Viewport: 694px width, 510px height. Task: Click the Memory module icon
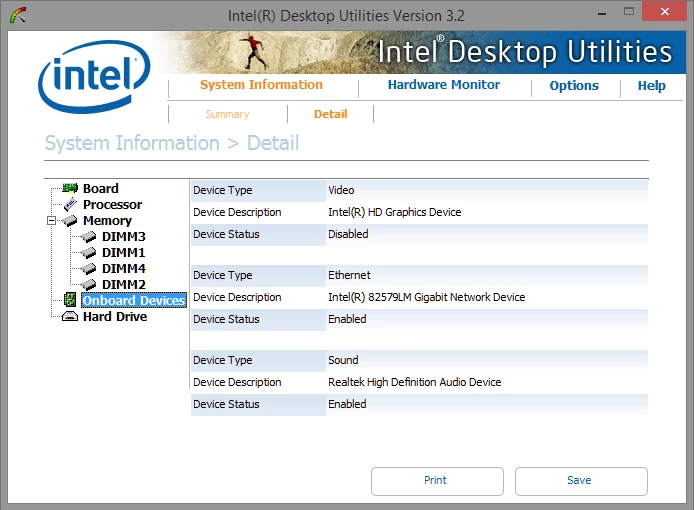[70, 220]
